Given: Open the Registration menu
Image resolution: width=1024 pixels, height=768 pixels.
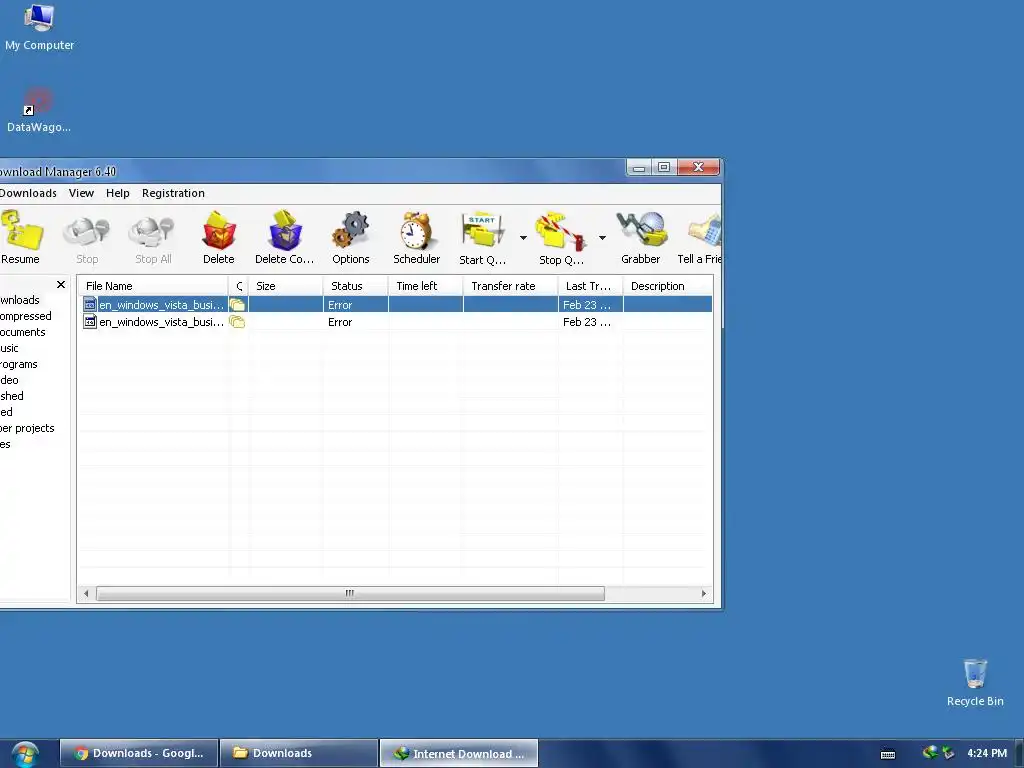Looking at the screenshot, I should pyautogui.click(x=173, y=193).
